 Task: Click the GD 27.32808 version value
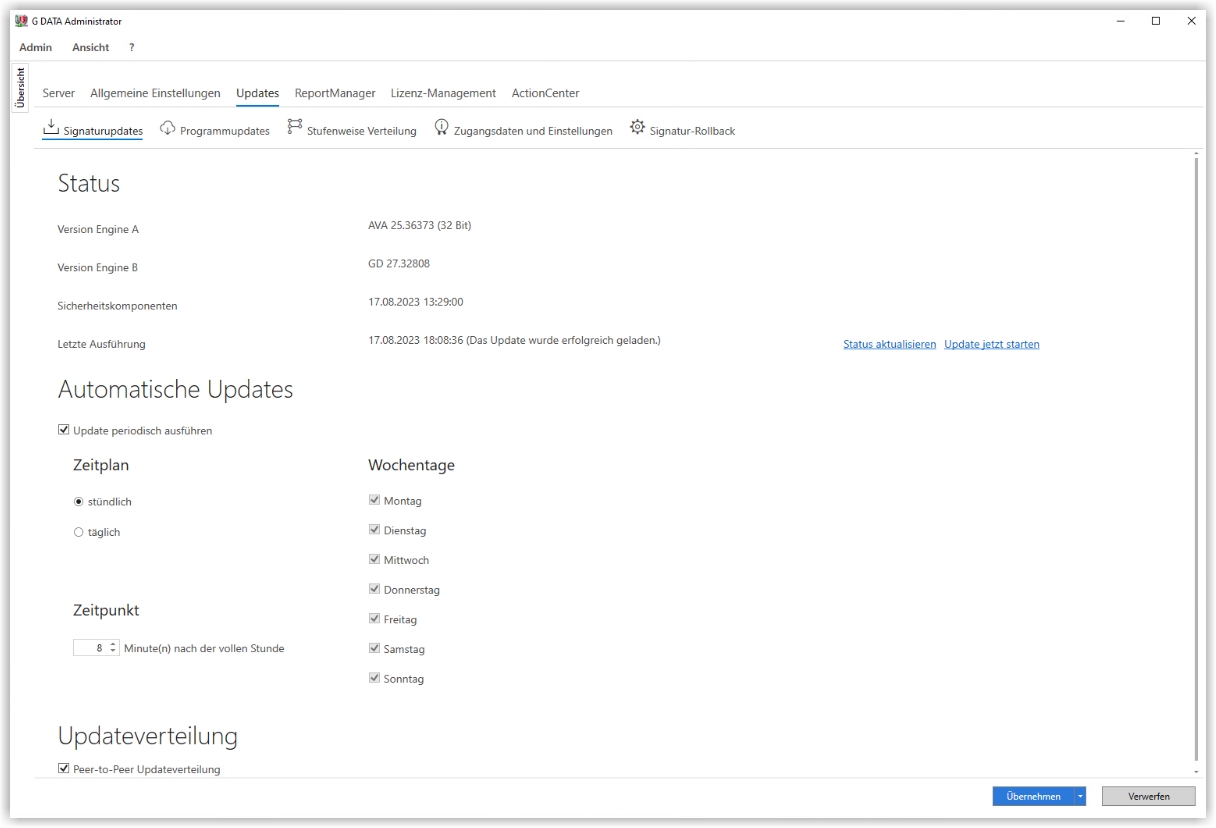[399, 264]
